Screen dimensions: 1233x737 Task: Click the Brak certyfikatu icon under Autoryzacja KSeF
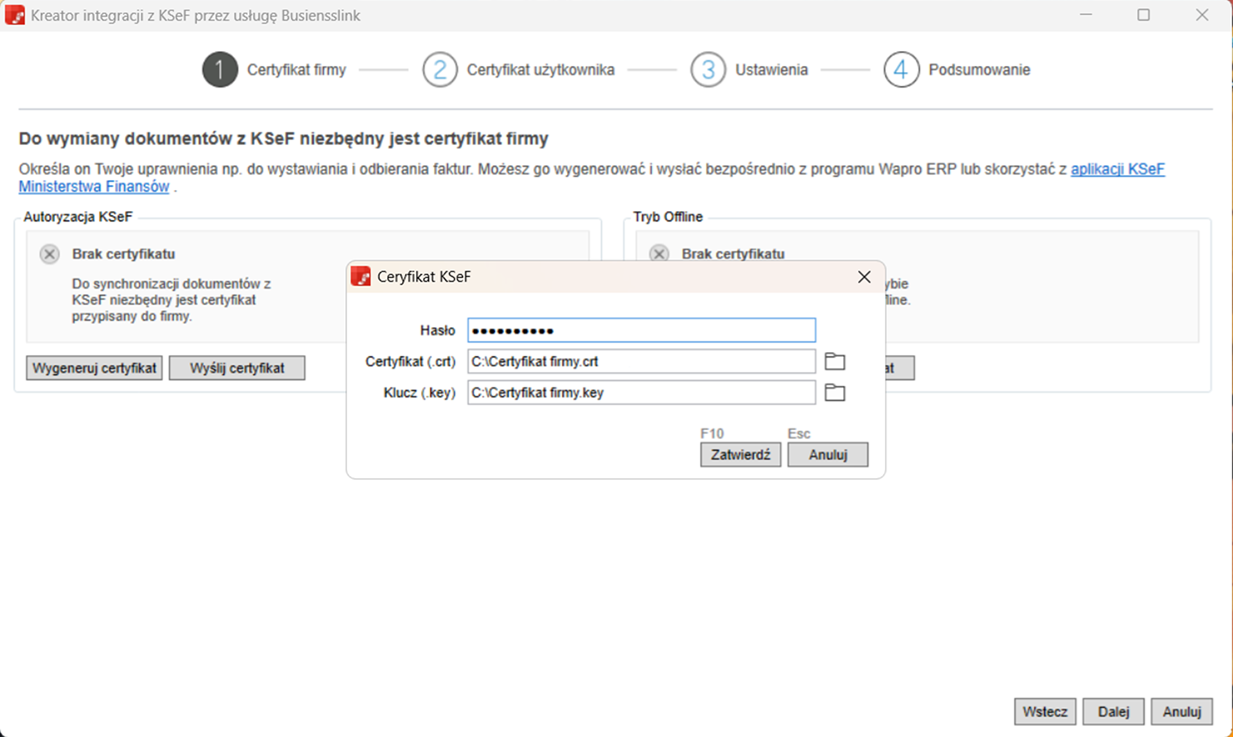49,254
